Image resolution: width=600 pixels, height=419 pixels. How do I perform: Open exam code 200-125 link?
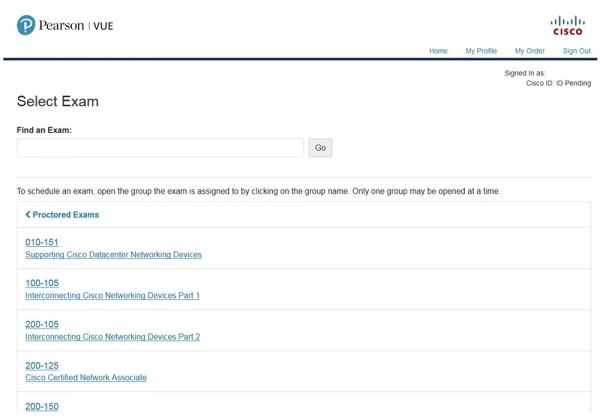[42, 365]
